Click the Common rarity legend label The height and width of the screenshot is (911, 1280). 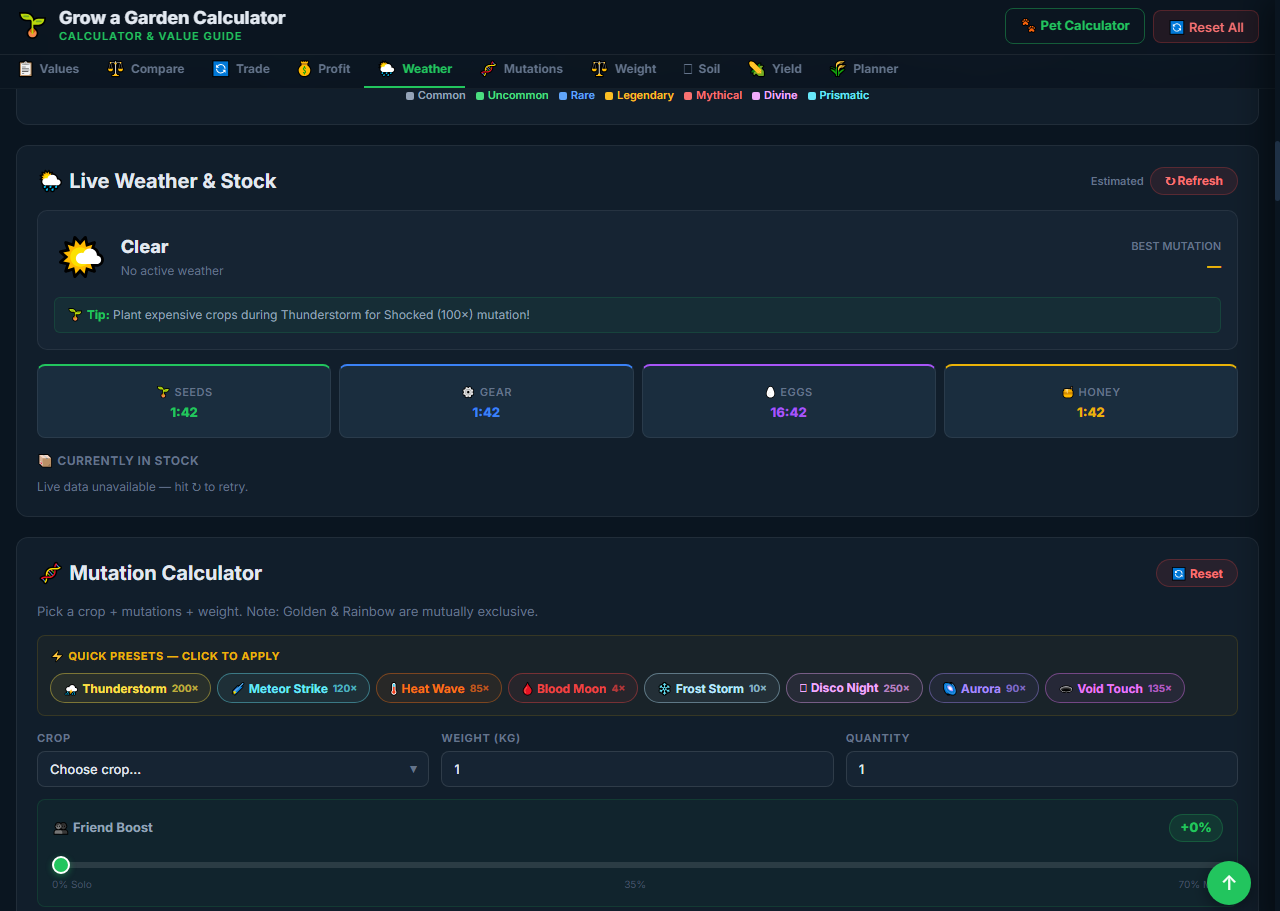pos(436,95)
